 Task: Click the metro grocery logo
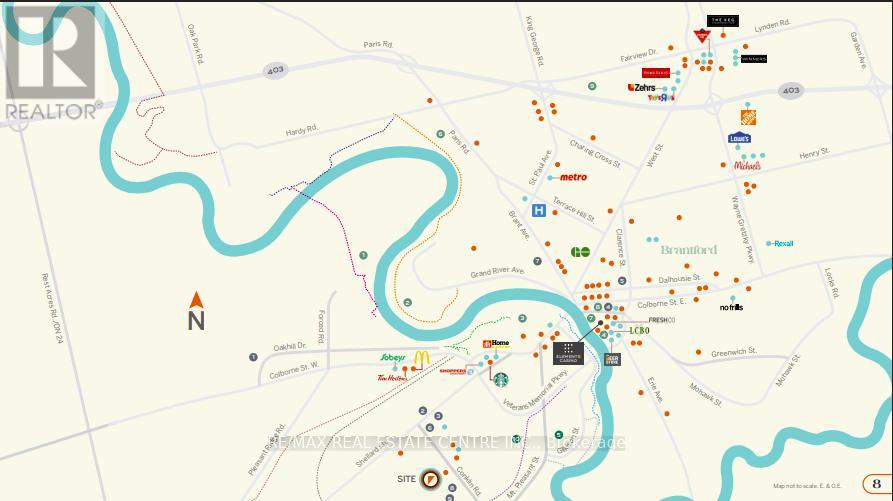(573, 177)
